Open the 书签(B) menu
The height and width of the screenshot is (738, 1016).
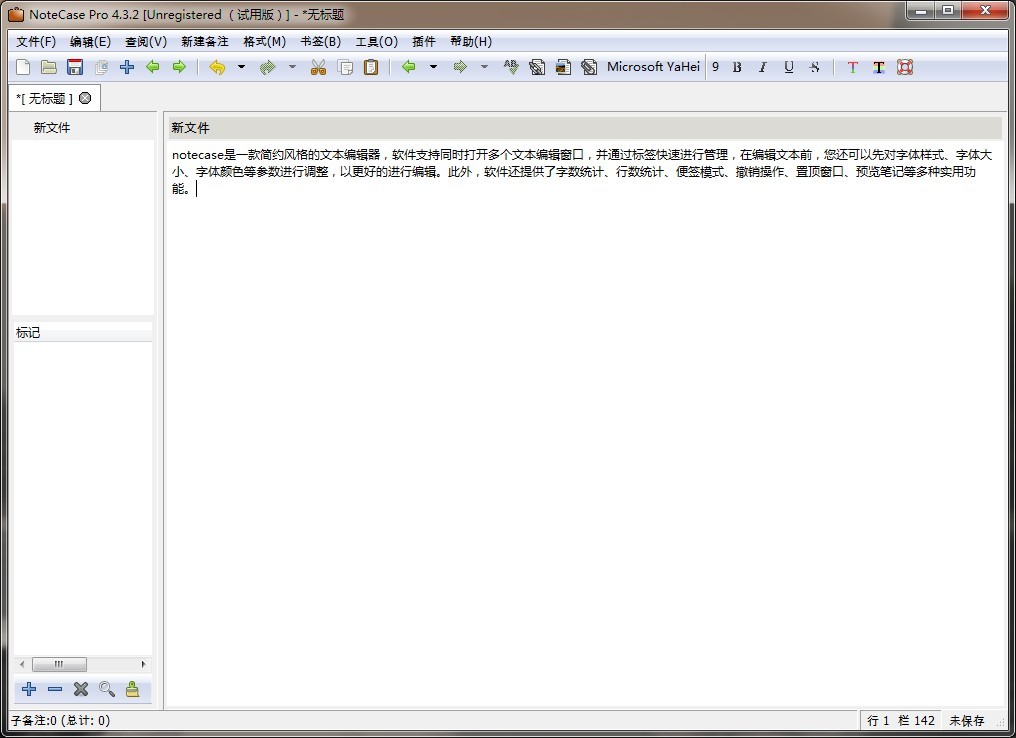click(x=321, y=41)
